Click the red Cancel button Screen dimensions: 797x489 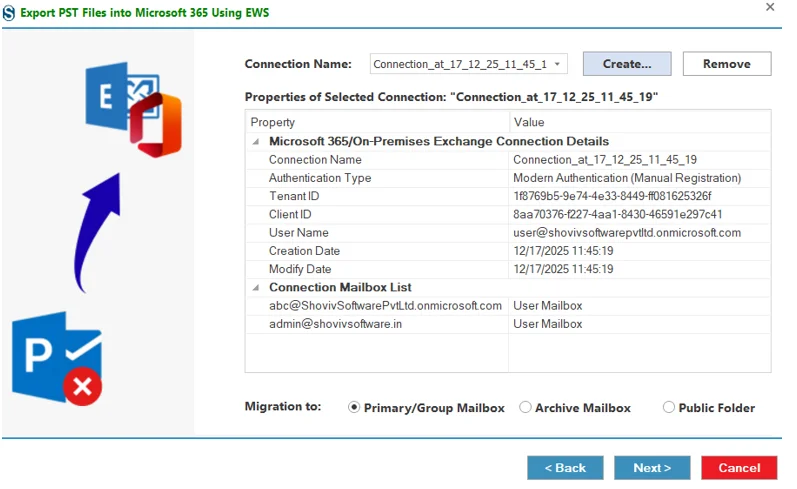click(739, 468)
